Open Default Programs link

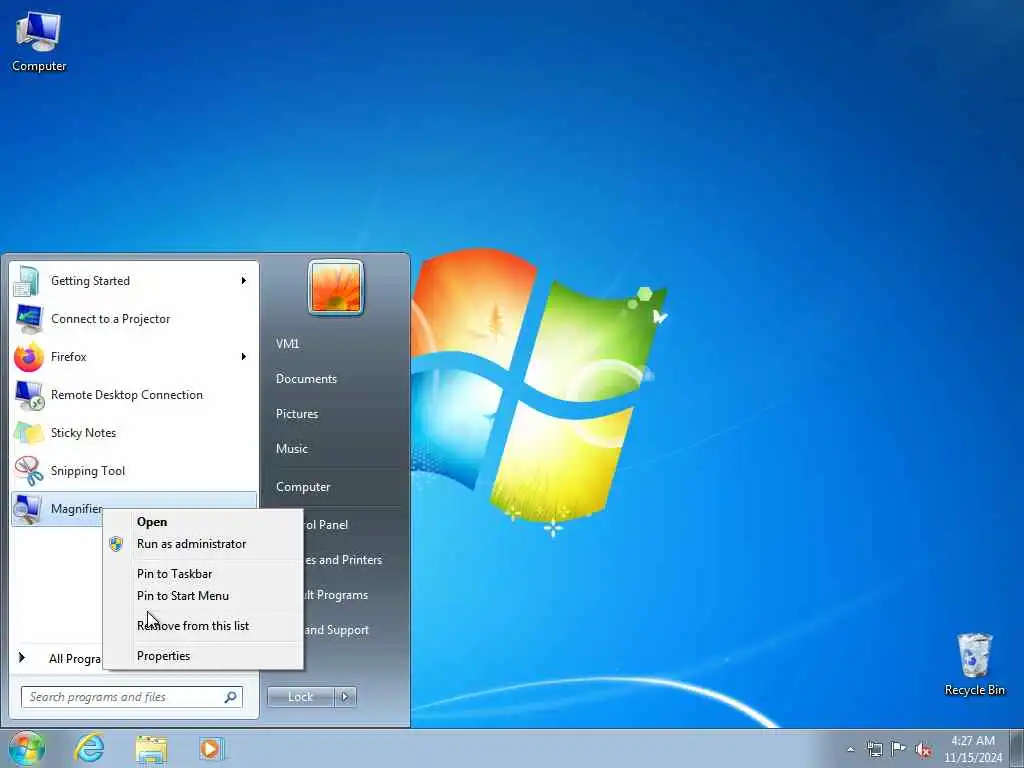pos(336,595)
